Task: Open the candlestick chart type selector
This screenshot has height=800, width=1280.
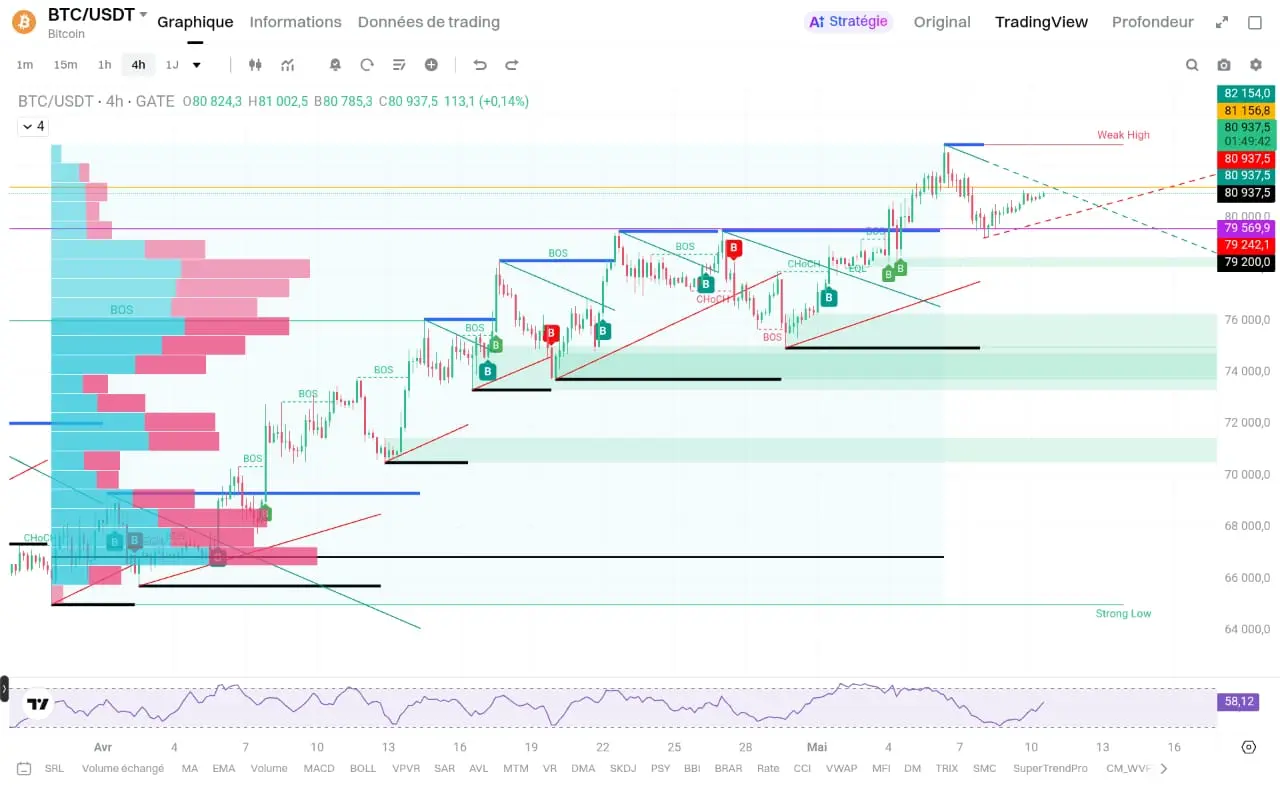Action: pos(255,65)
